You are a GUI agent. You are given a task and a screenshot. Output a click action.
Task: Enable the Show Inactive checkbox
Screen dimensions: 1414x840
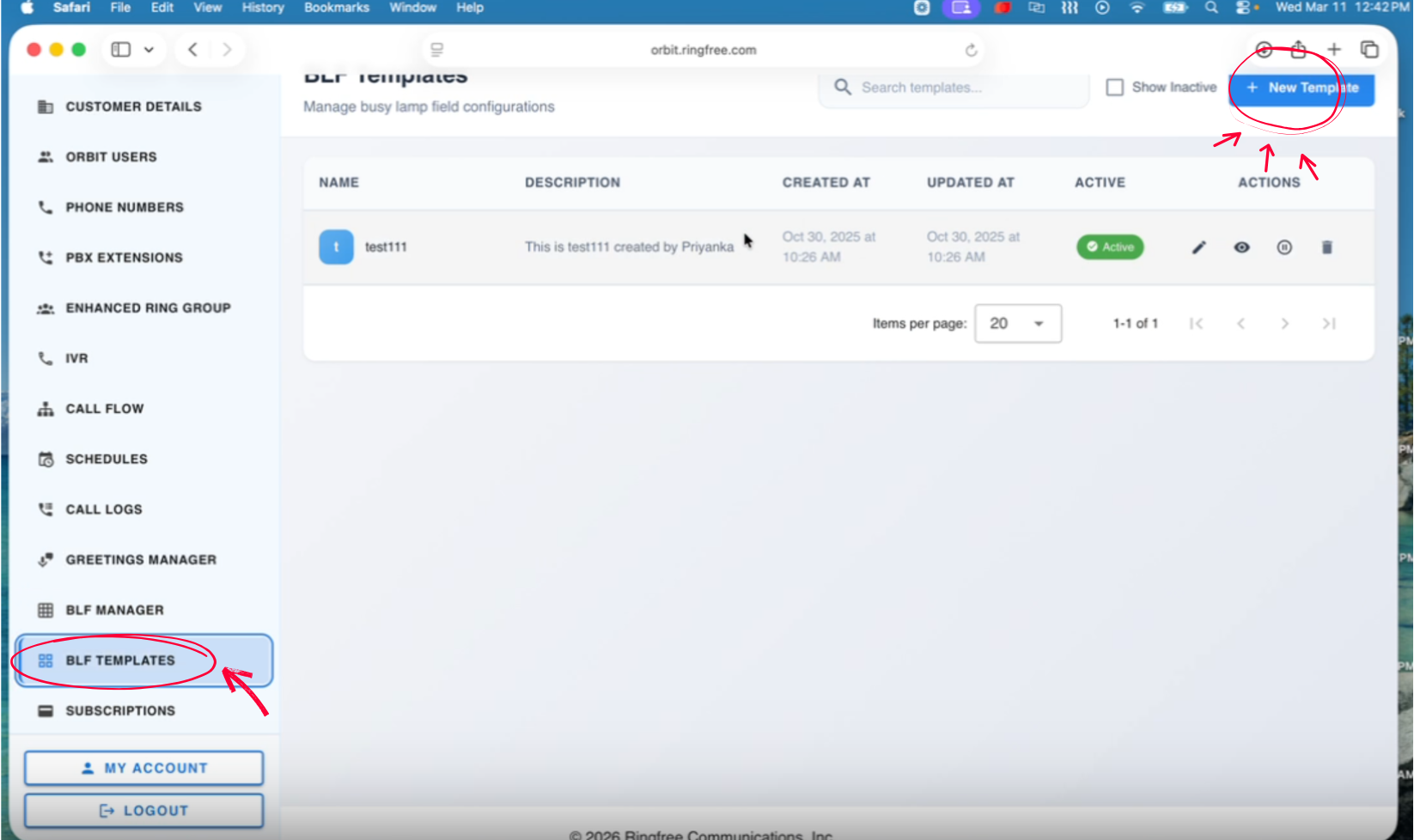pos(1115,88)
